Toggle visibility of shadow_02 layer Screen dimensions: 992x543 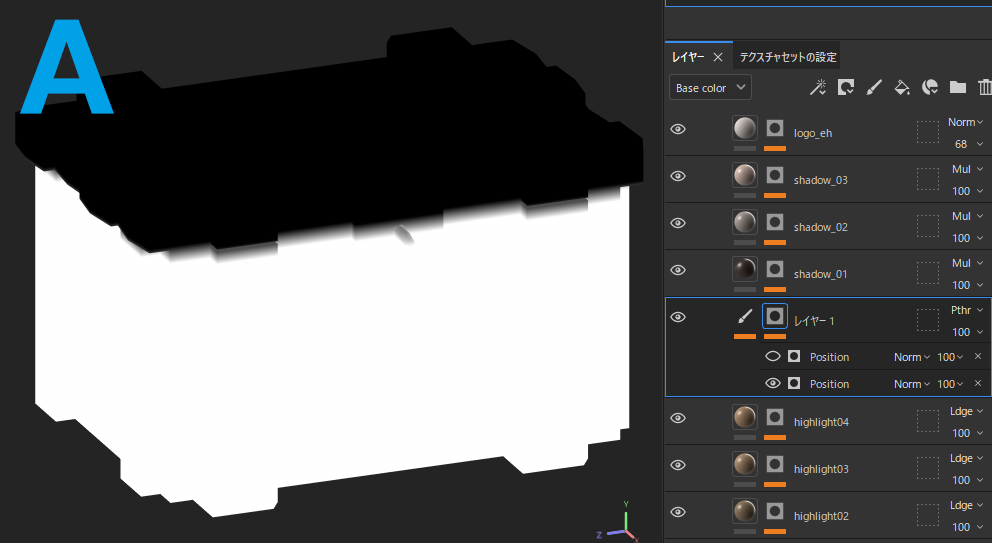[x=678, y=223]
